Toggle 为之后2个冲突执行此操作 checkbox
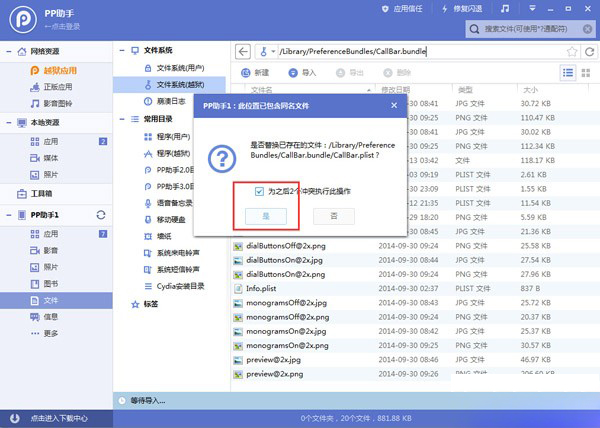This screenshot has width=600, height=428. (x=259, y=191)
